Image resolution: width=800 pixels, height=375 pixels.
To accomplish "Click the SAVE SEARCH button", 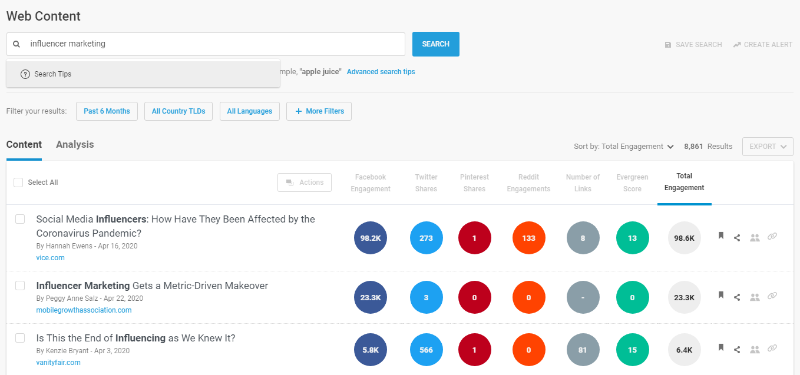I will 693,45.
